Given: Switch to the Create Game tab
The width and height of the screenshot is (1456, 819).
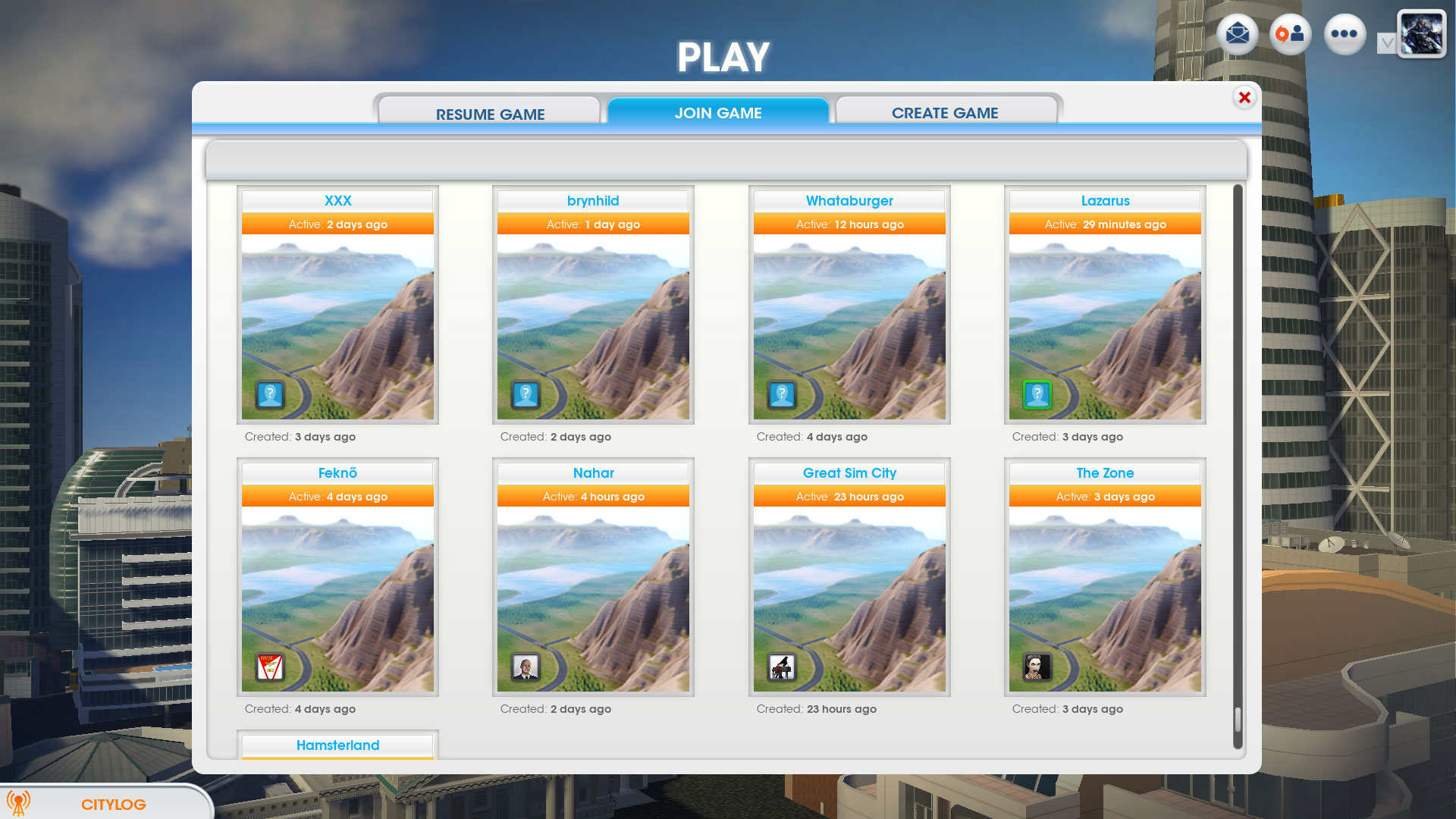Looking at the screenshot, I should 945,112.
